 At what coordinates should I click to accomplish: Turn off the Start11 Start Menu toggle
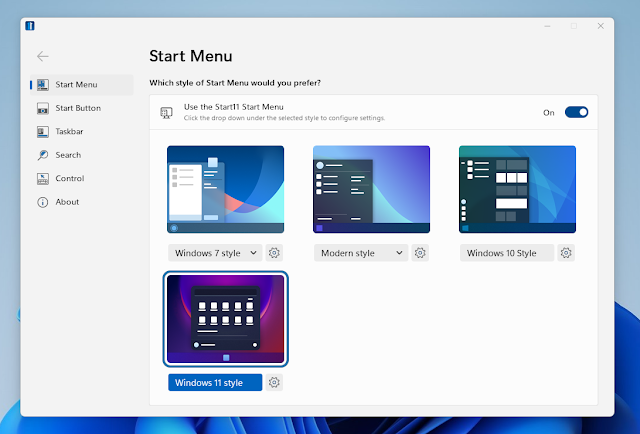(576, 112)
